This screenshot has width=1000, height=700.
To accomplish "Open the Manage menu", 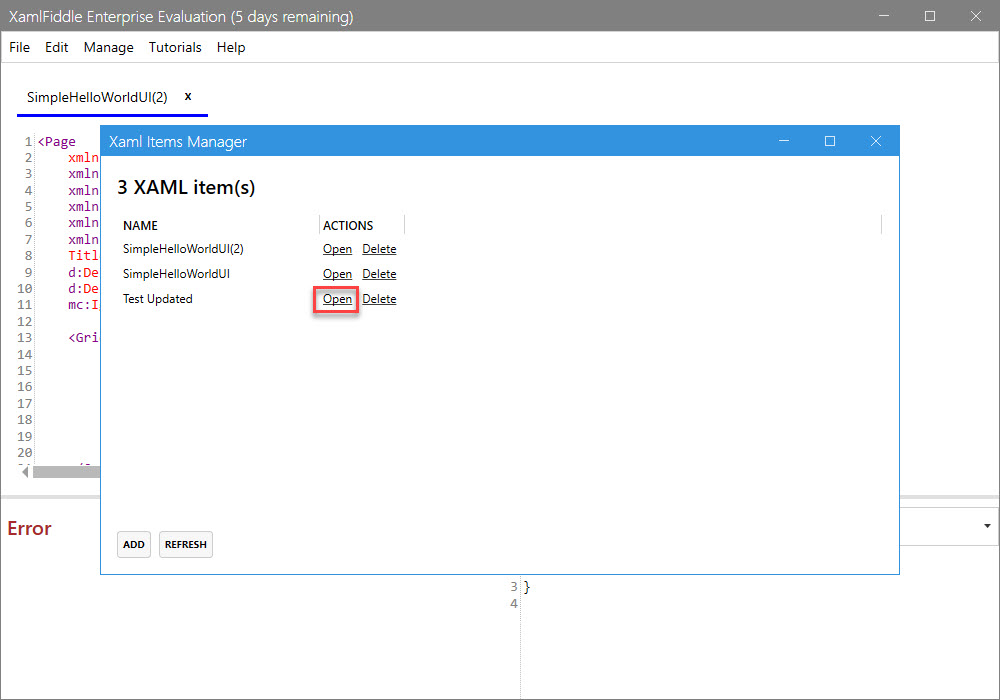I will 108,47.
